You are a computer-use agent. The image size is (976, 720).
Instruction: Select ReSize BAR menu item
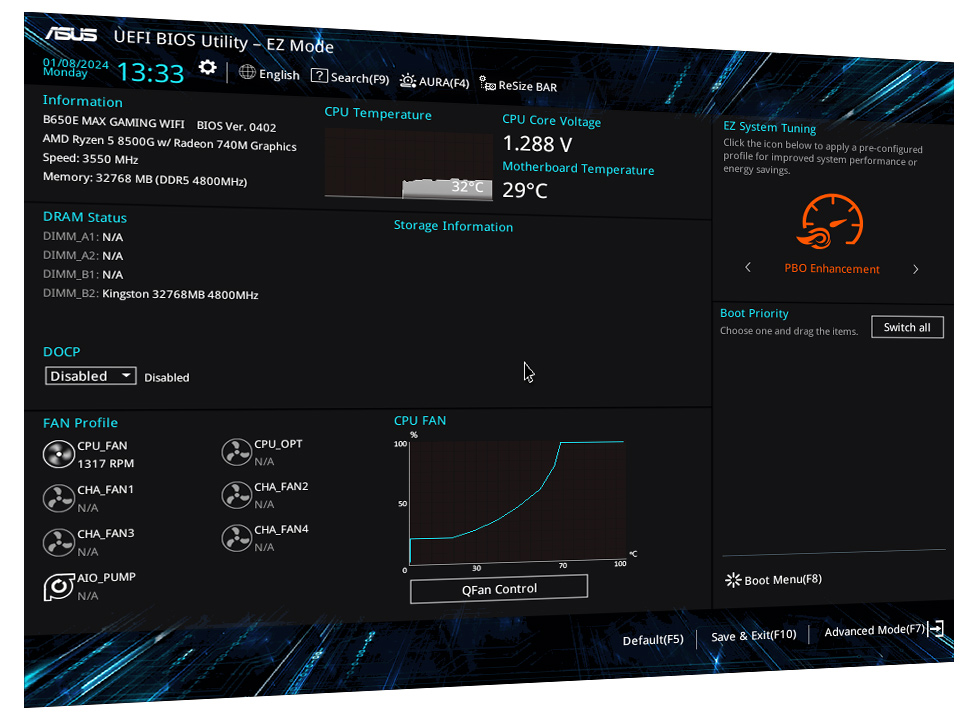(528, 86)
